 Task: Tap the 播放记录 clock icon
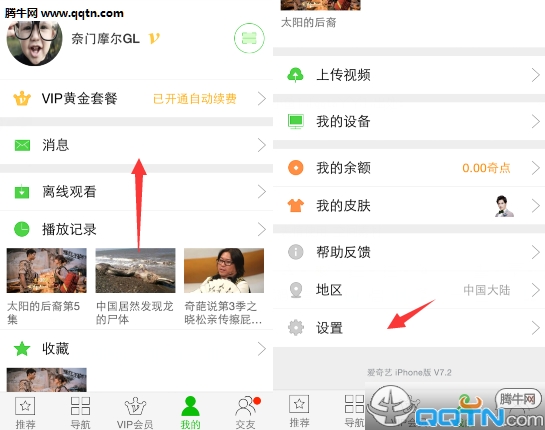coord(22,229)
